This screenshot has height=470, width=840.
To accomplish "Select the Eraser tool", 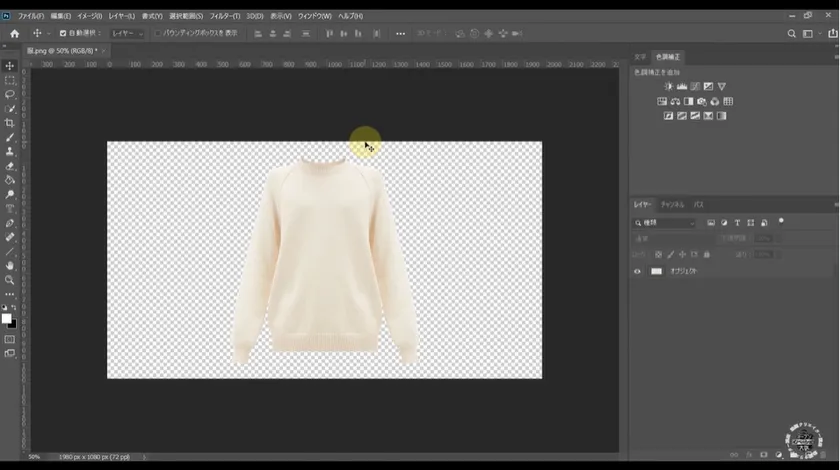I will (x=10, y=166).
